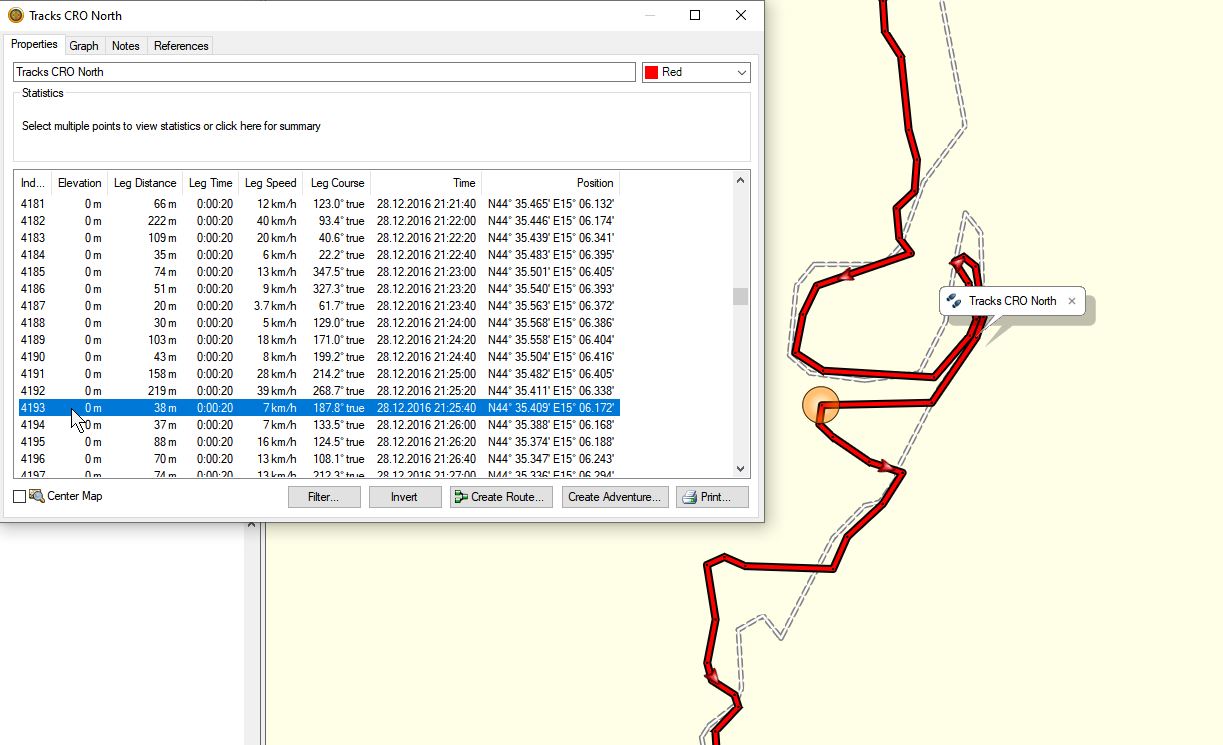Switch to the Graph tab
Viewport: 1223px width, 745px height.
point(84,46)
